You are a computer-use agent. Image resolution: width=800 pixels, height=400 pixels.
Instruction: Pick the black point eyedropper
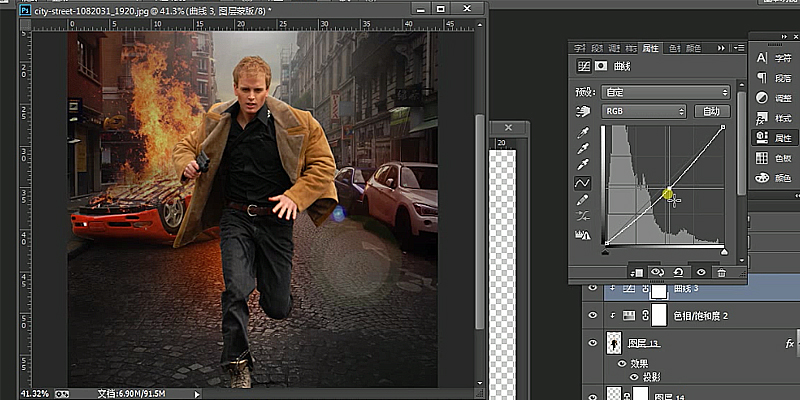pyautogui.click(x=583, y=133)
